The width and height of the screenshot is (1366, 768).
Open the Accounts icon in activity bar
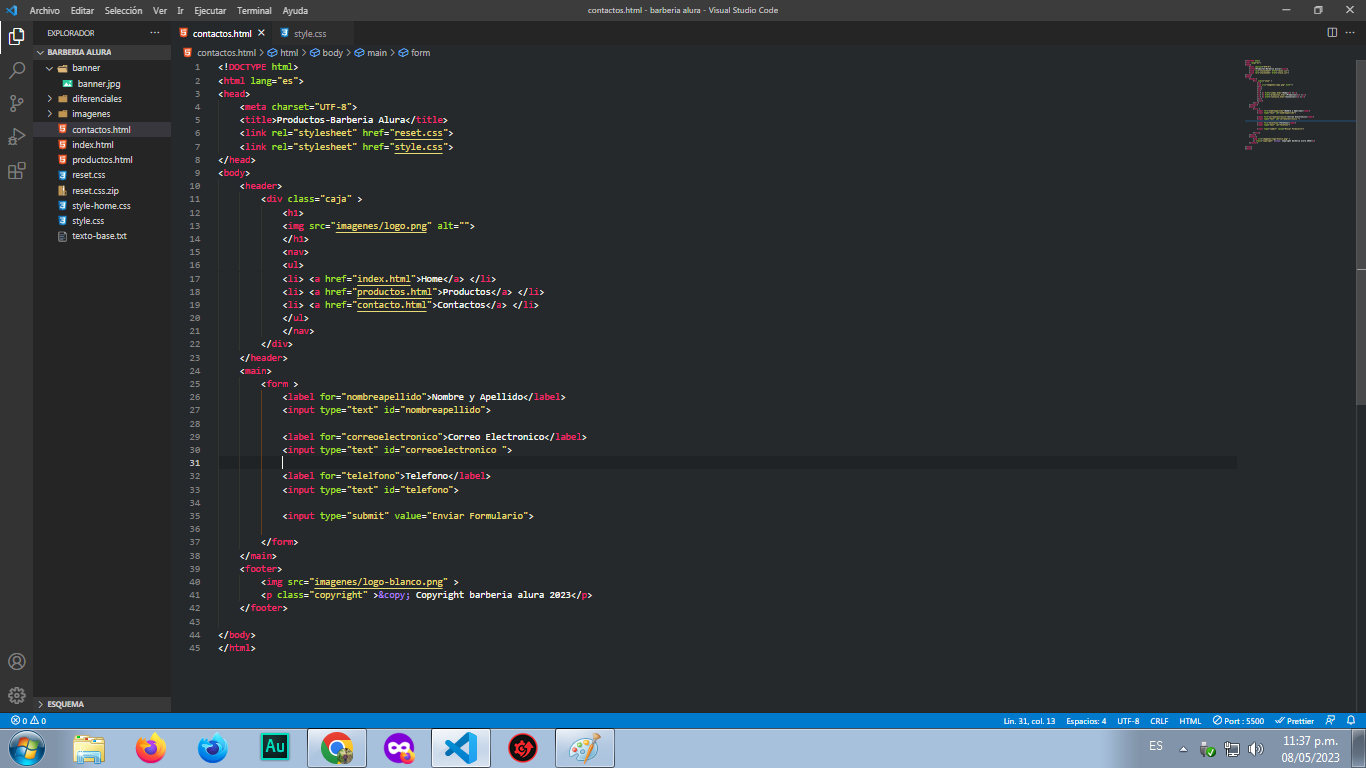click(x=16, y=662)
